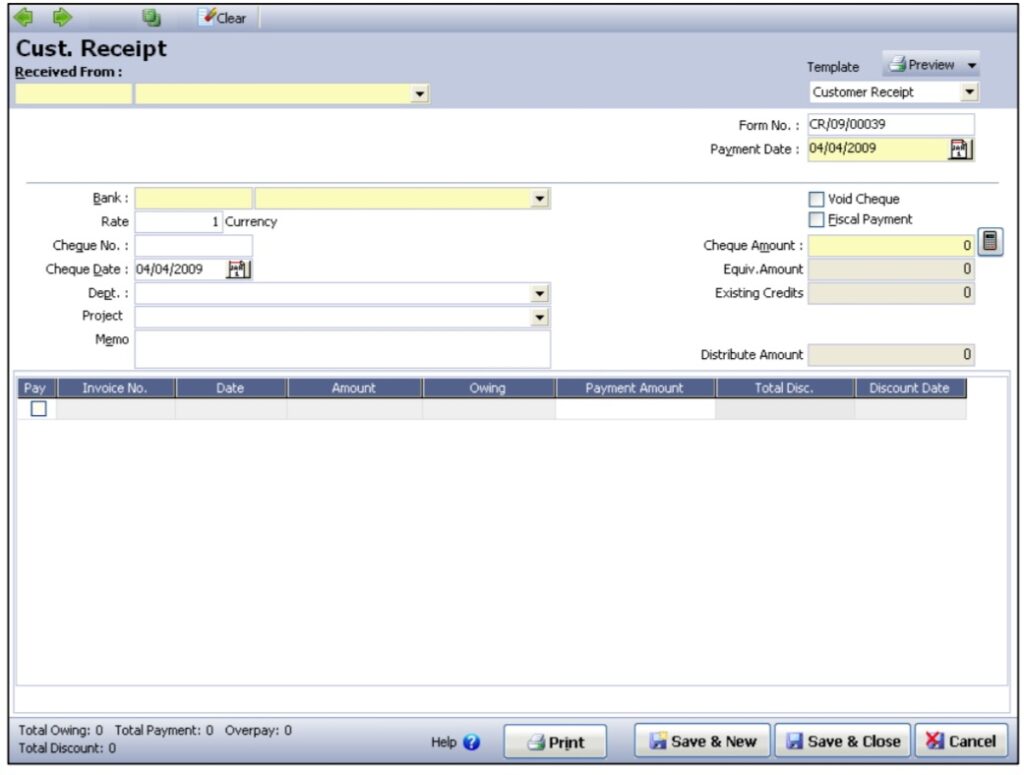Click the blue Help question icon
1024x775 pixels.
[472, 743]
